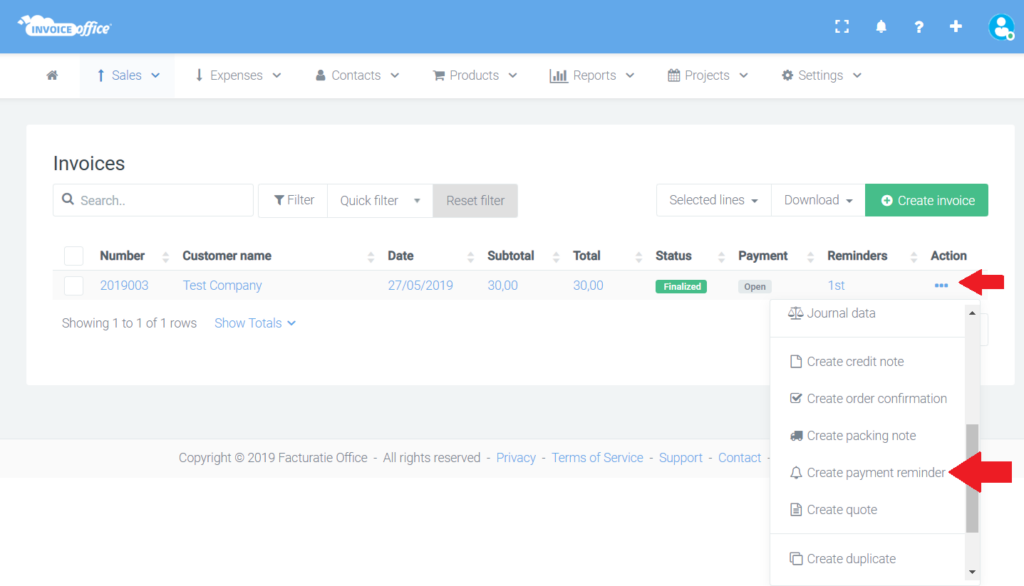Tick the select-all checkbox in table header

[74, 255]
